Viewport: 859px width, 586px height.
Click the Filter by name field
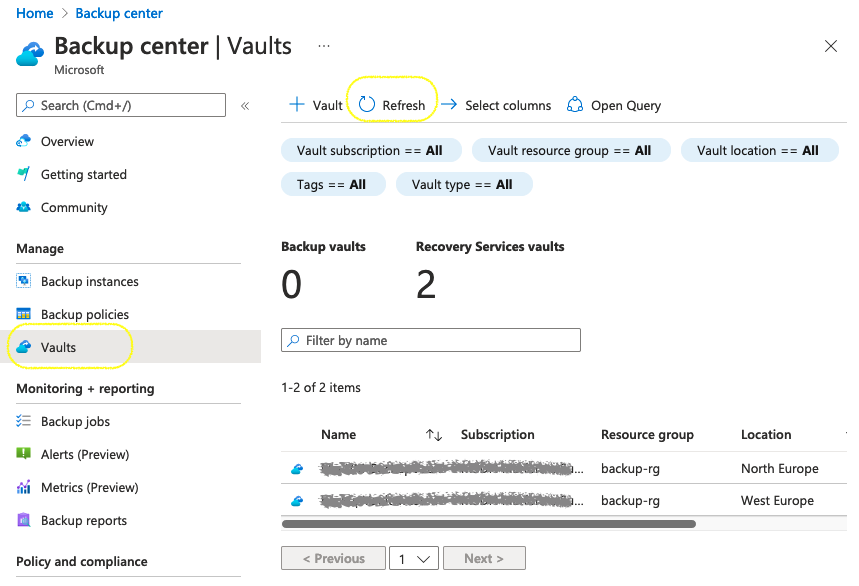click(431, 340)
